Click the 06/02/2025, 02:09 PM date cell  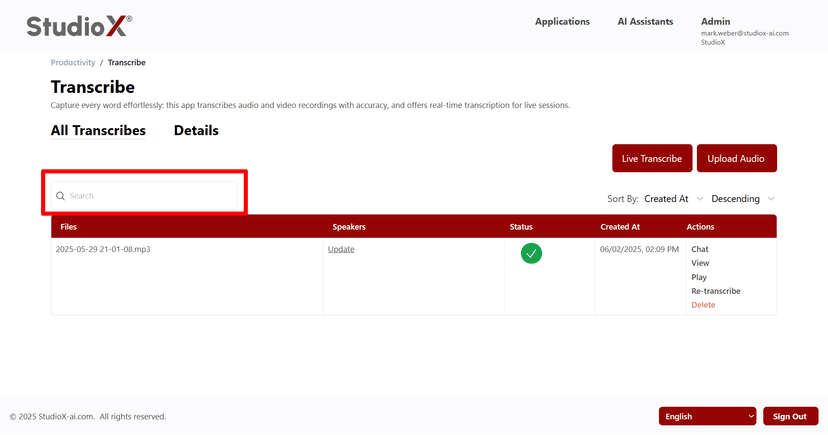(x=639, y=249)
